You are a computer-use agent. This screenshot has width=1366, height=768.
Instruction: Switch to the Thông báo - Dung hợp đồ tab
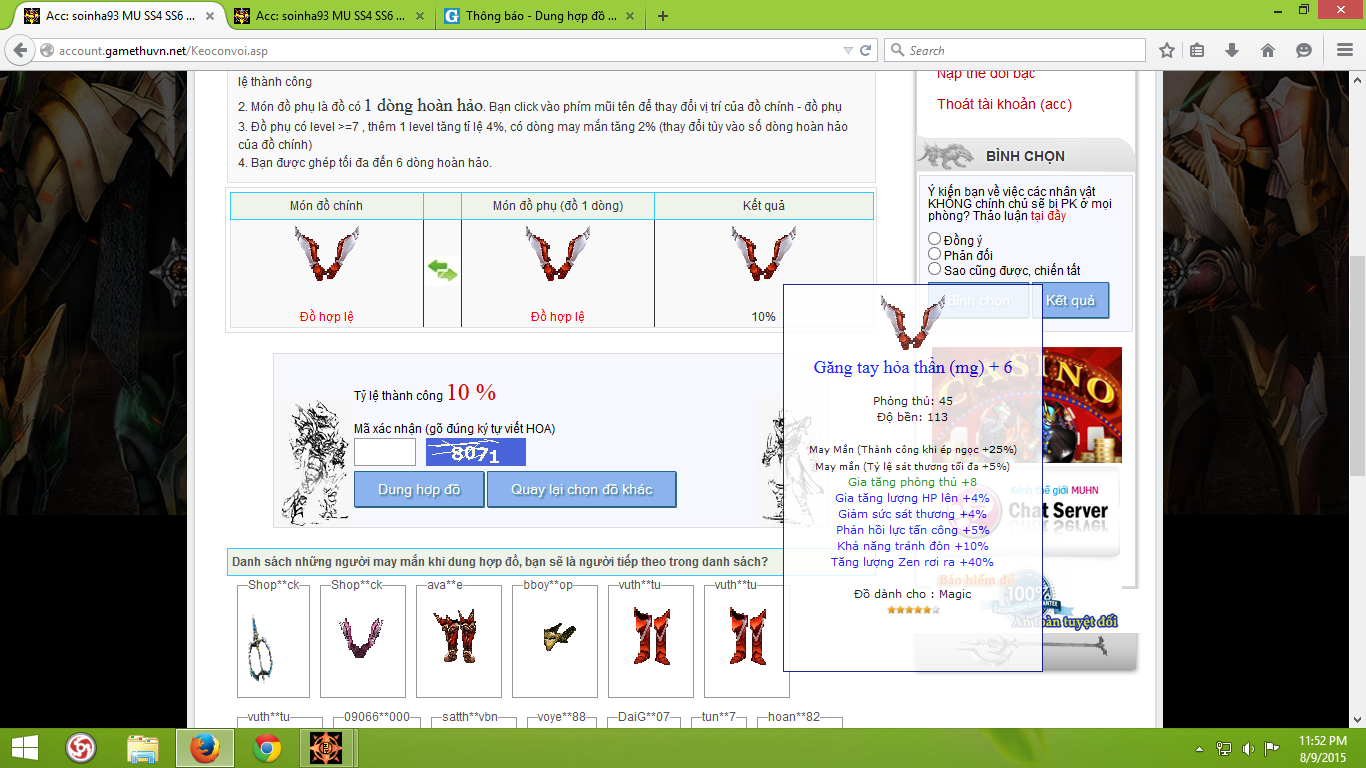point(540,16)
